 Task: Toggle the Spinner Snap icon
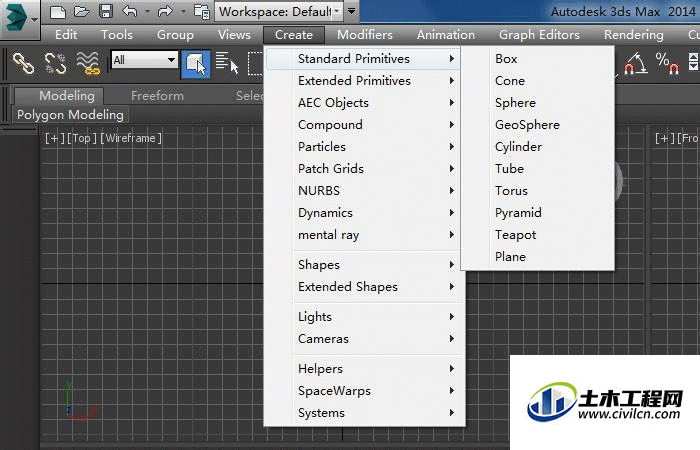pos(693,62)
